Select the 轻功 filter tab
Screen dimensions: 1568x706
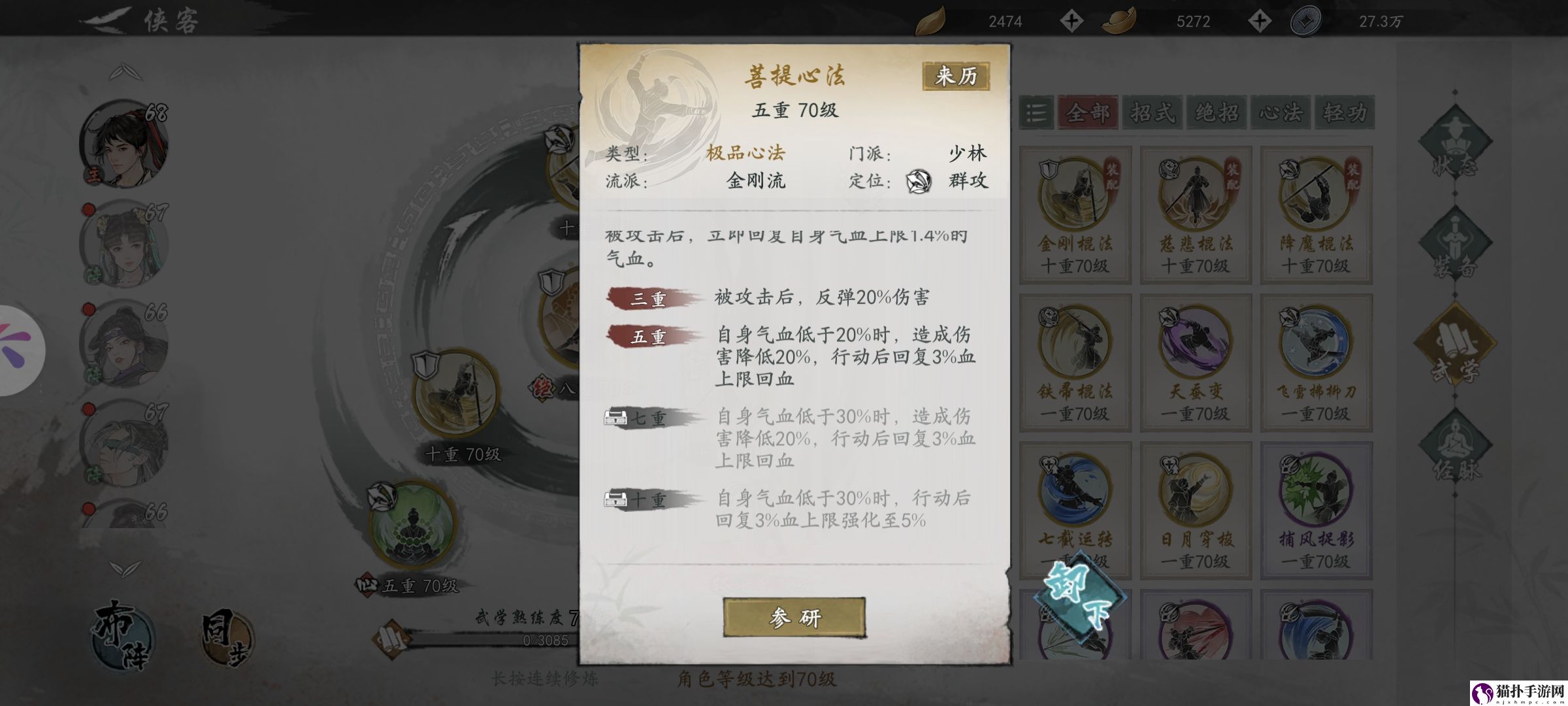point(1345,113)
